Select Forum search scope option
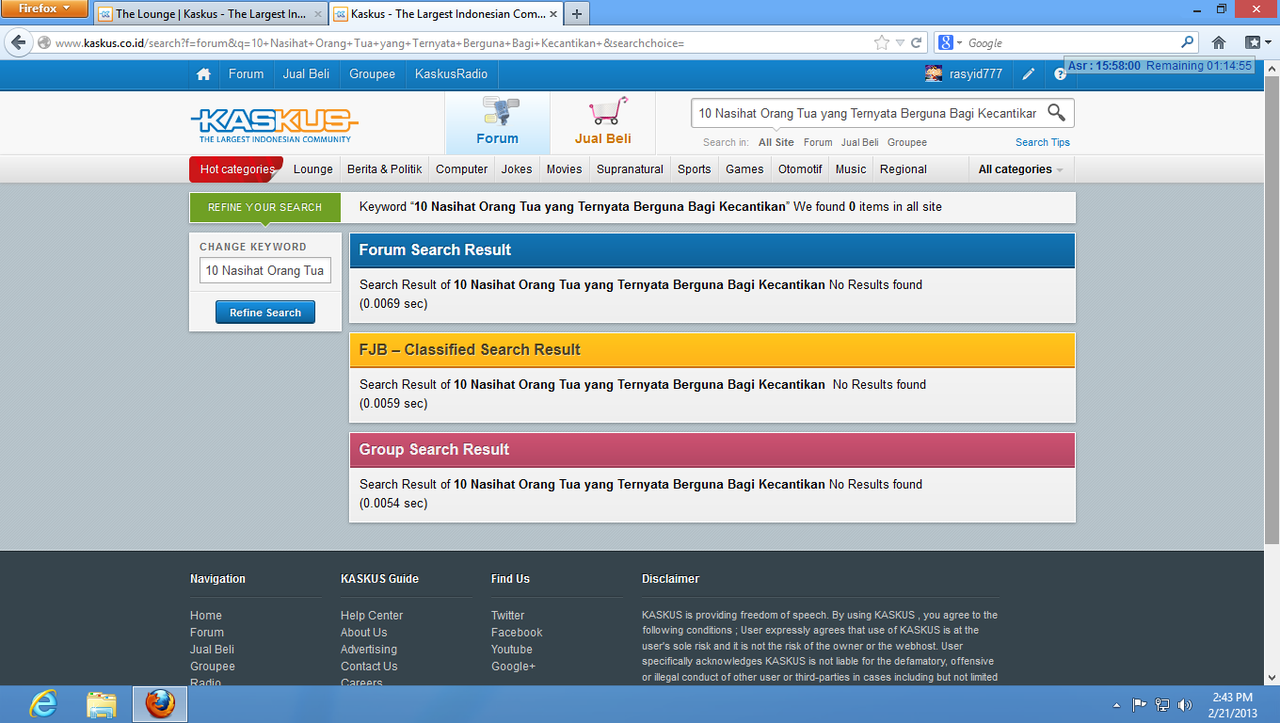The height and width of the screenshot is (723, 1280). (x=818, y=142)
